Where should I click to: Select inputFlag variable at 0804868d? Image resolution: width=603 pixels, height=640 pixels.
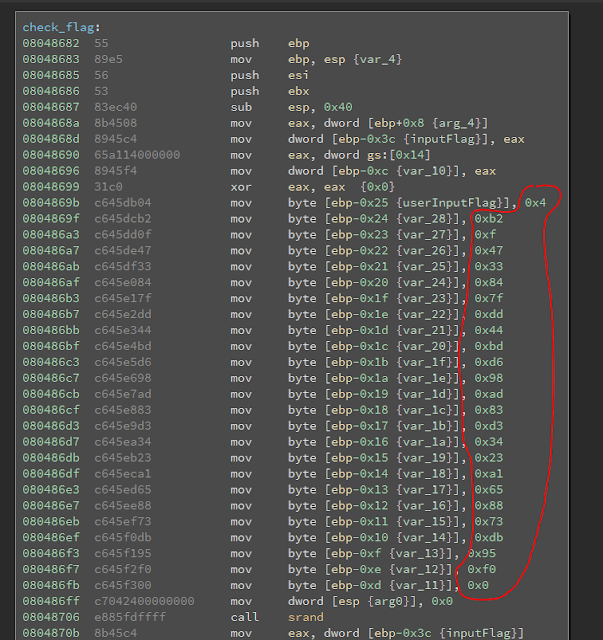click(x=441, y=139)
